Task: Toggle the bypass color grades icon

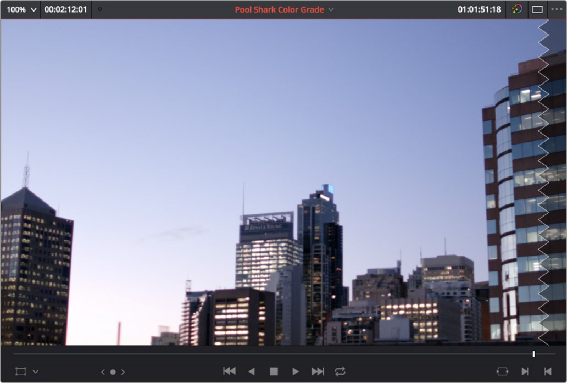Action: [517, 9]
